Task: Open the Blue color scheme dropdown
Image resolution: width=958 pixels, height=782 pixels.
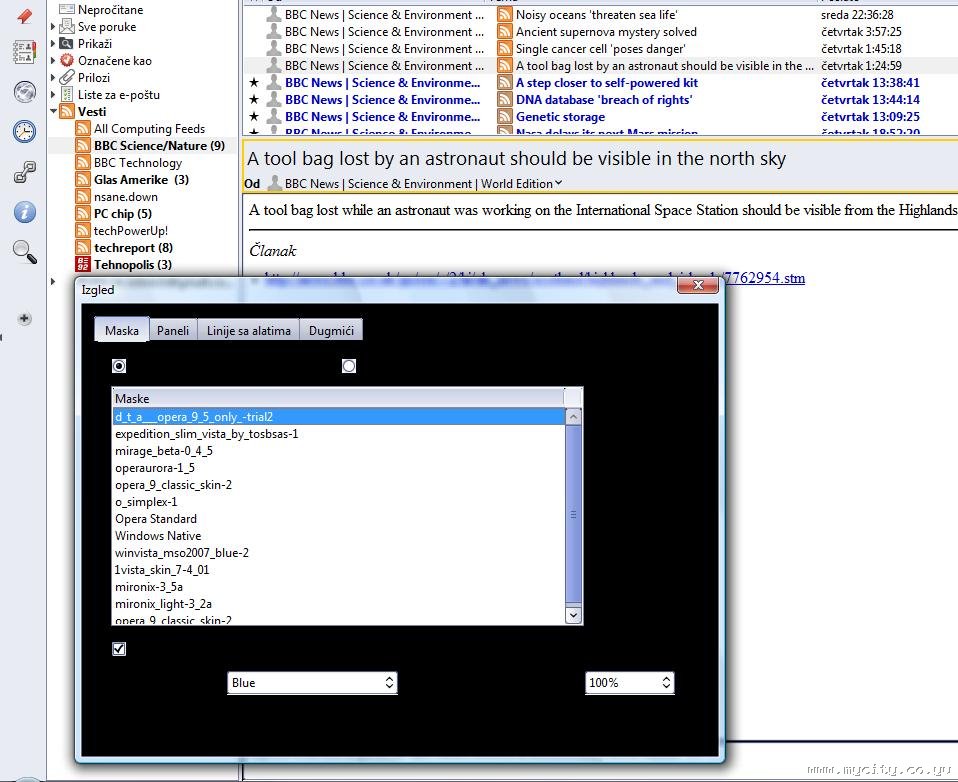Action: click(x=312, y=682)
